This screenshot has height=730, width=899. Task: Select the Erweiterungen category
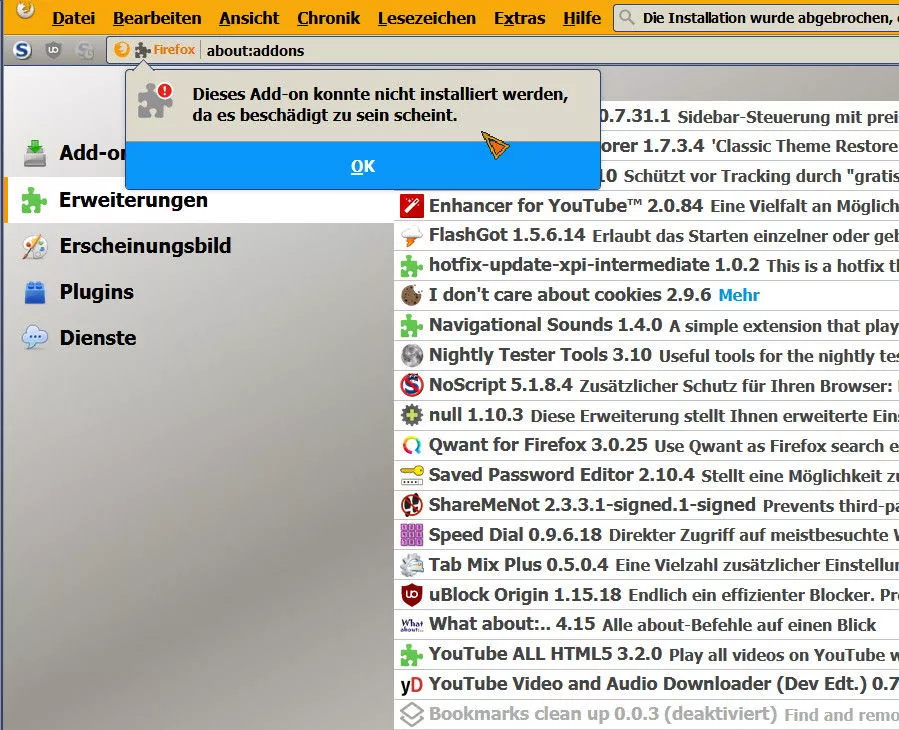pyautogui.click(x=198, y=200)
